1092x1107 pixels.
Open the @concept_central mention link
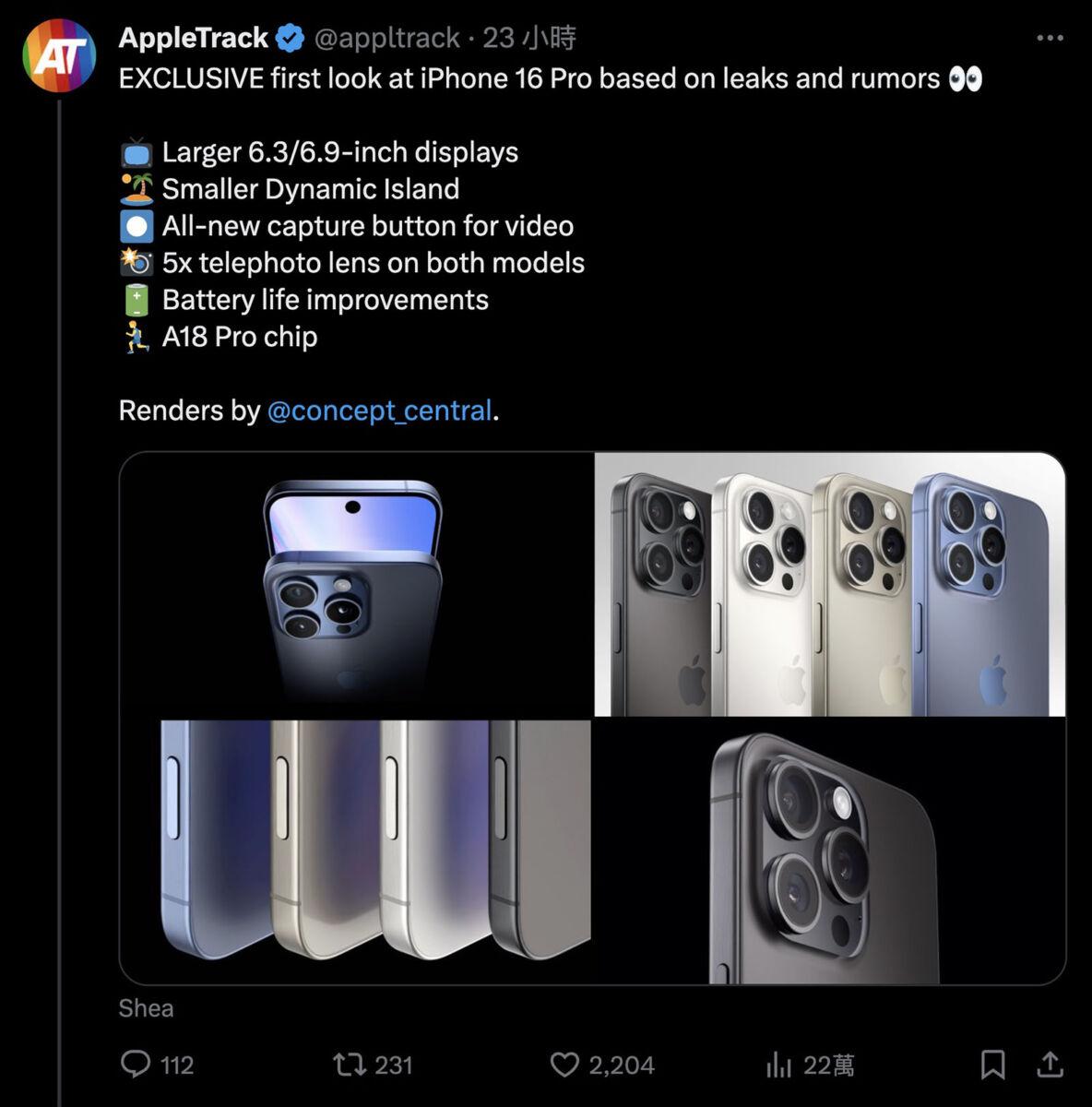coord(379,411)
